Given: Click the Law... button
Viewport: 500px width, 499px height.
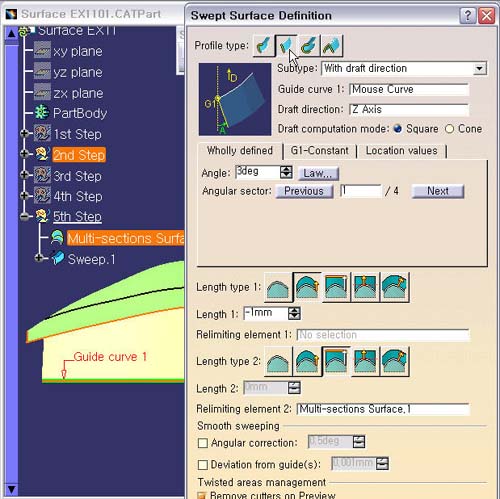Looking at the screenshot, I should (x=318, y=173).
